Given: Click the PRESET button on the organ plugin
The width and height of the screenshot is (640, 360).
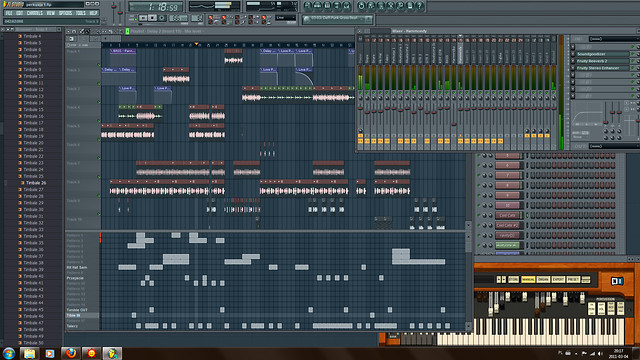Looking at the screenshot, I should 573,280.
